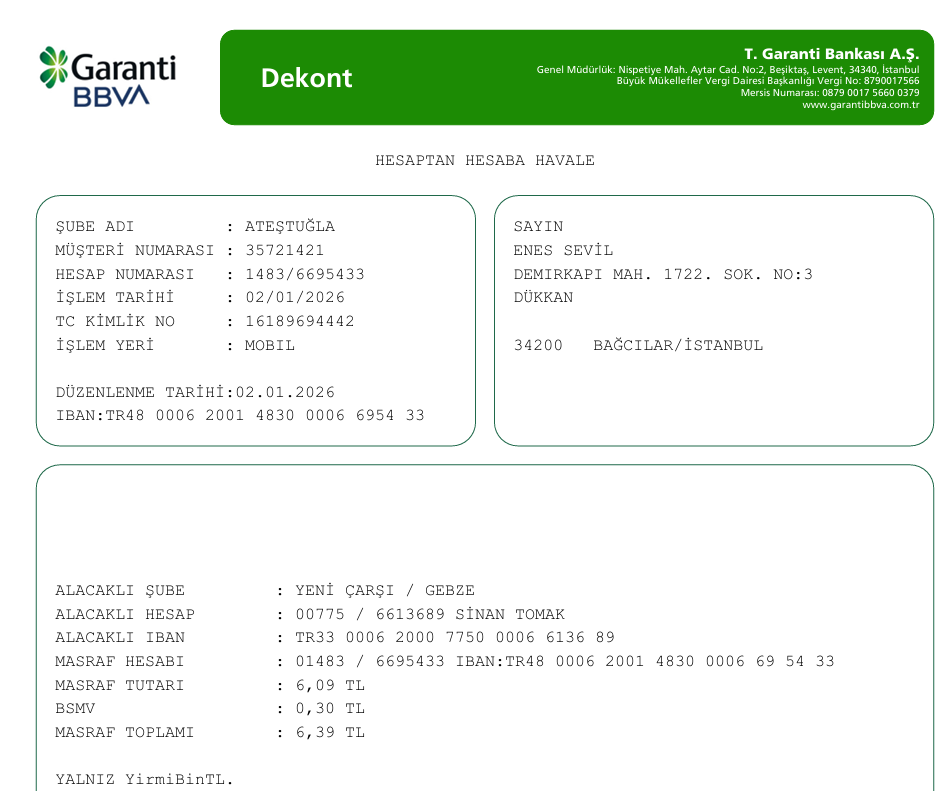Select YENİ ÇARŞI / GEBZE branch value
The height and width of the screenshot is (791, 942).
(x=384, y=590)
